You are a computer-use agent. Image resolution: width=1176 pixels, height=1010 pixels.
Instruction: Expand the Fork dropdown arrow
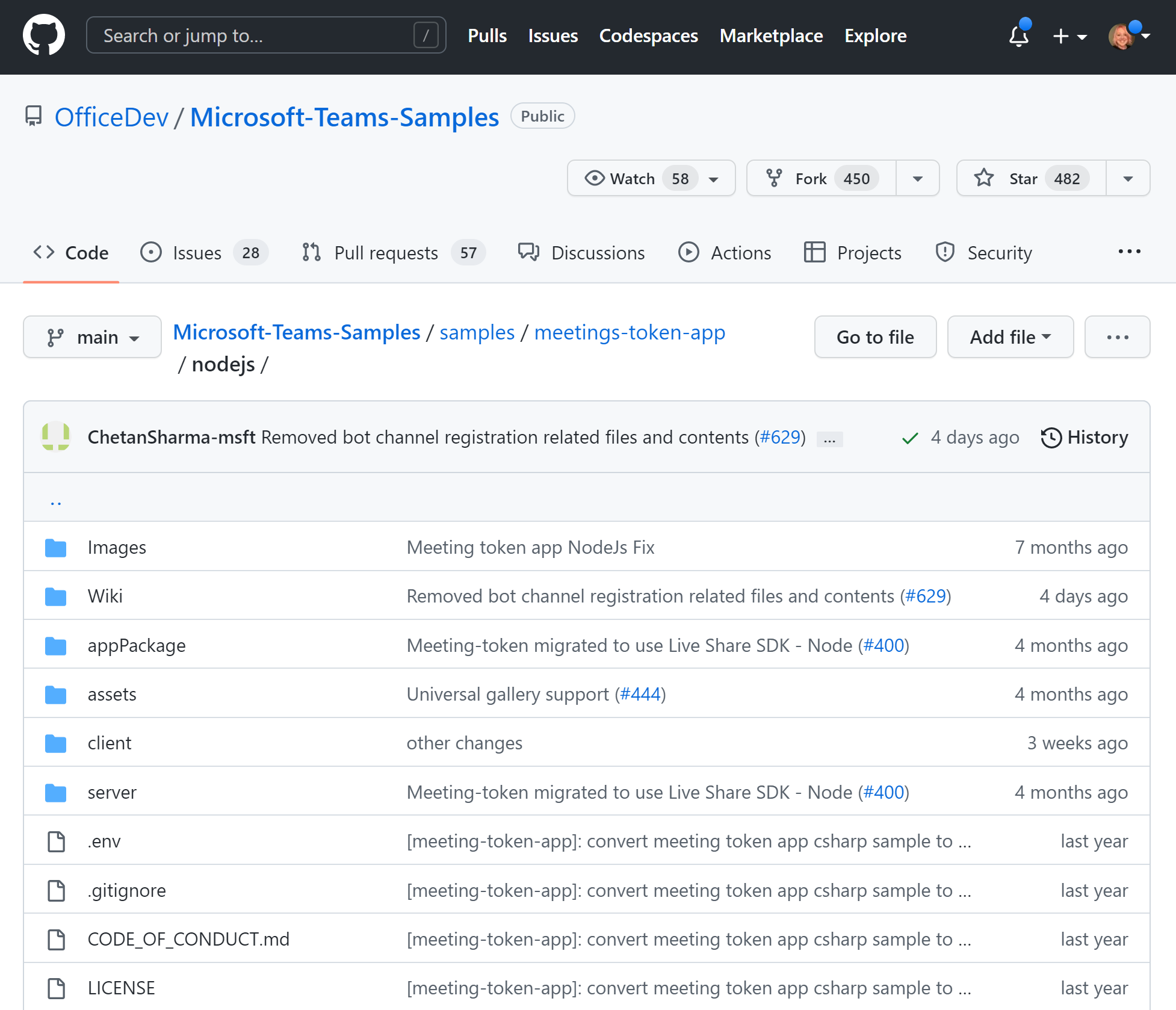pyautogui.click(x=916, y=178)
